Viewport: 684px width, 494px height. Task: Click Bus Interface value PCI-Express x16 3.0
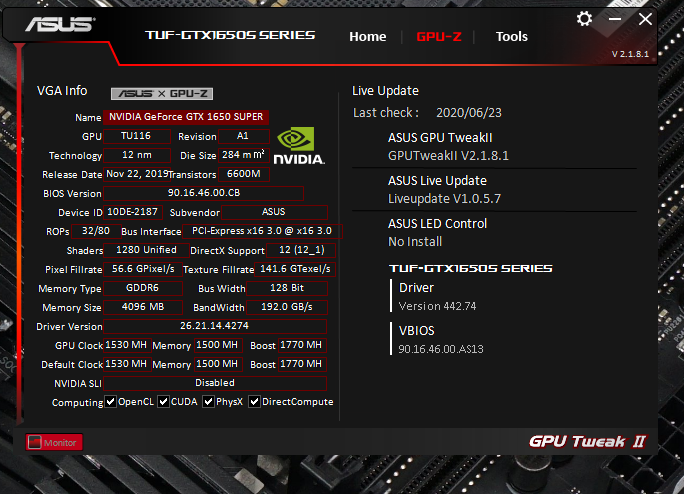coord(262,231)
